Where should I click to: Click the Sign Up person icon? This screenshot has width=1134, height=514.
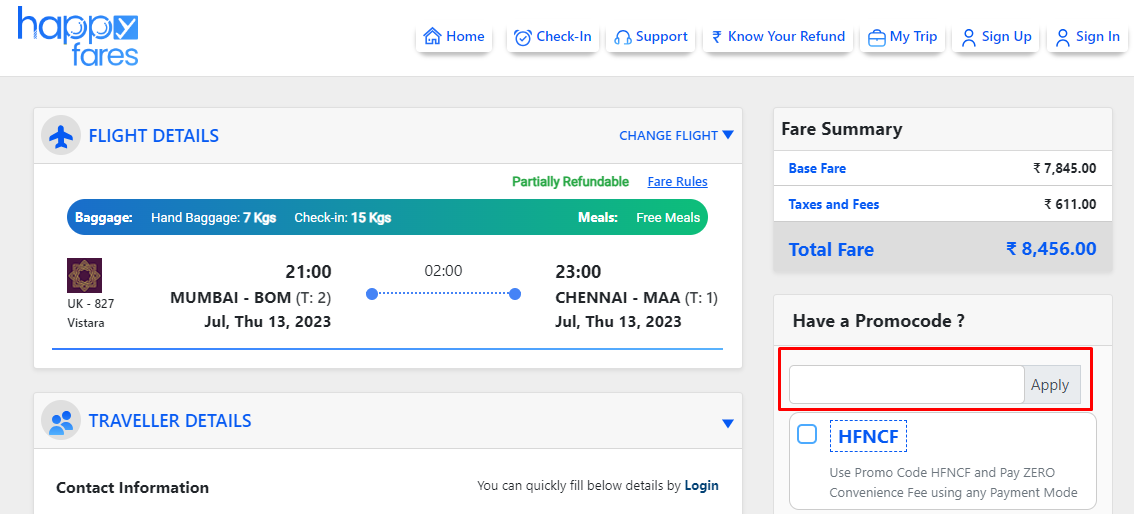(x=968, y=37)
